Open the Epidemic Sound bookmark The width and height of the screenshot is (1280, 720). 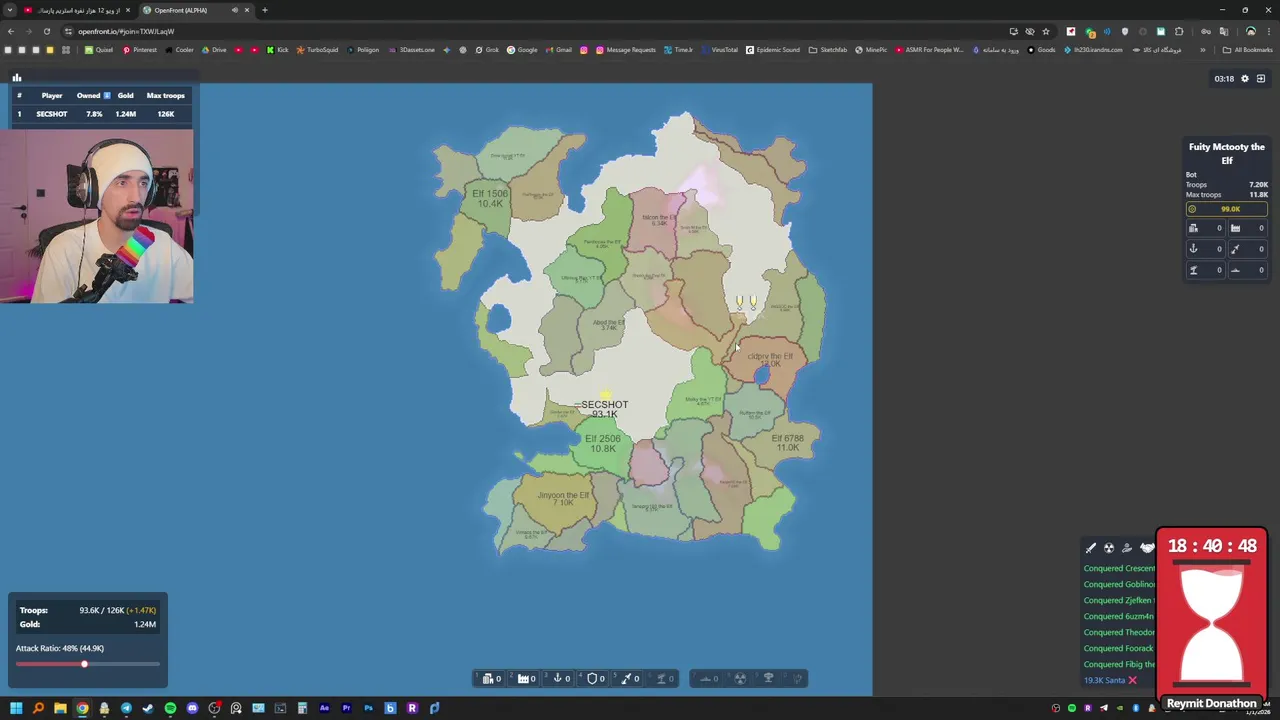pos(772,50)
